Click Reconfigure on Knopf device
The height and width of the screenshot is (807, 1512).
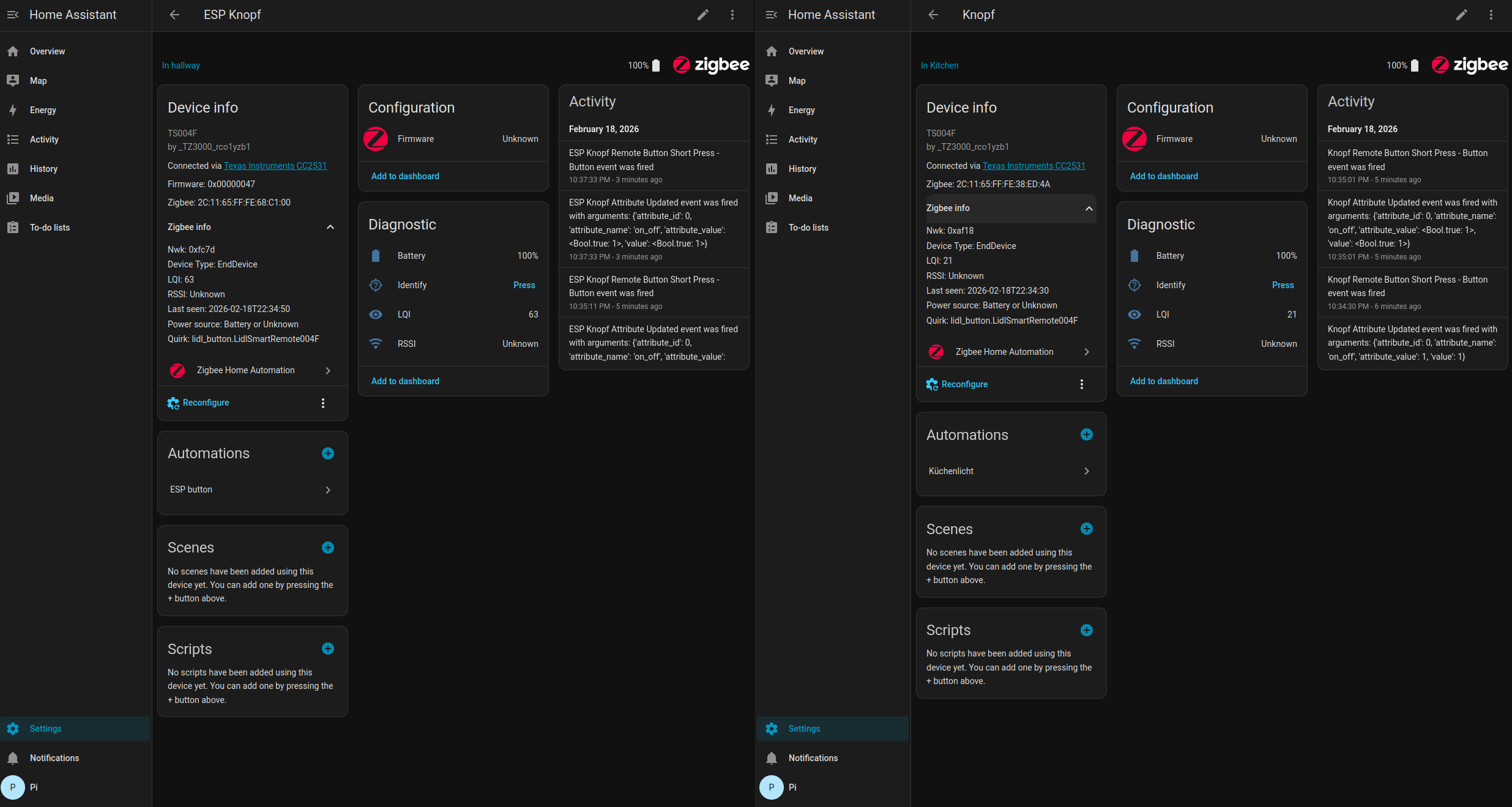(964, 384)
